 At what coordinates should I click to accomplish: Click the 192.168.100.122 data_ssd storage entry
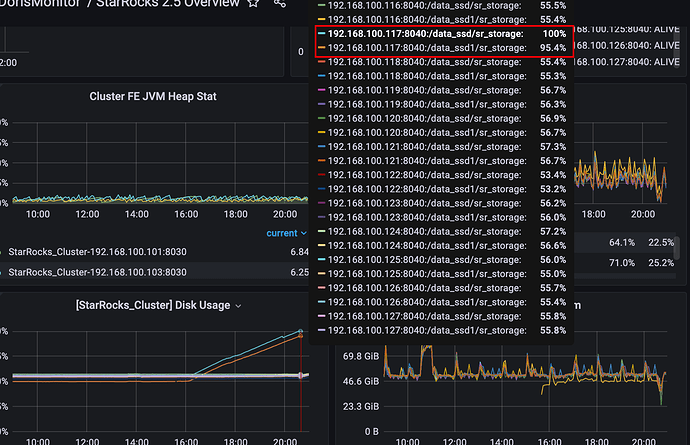pyautogui.click(x=442, y=175)
